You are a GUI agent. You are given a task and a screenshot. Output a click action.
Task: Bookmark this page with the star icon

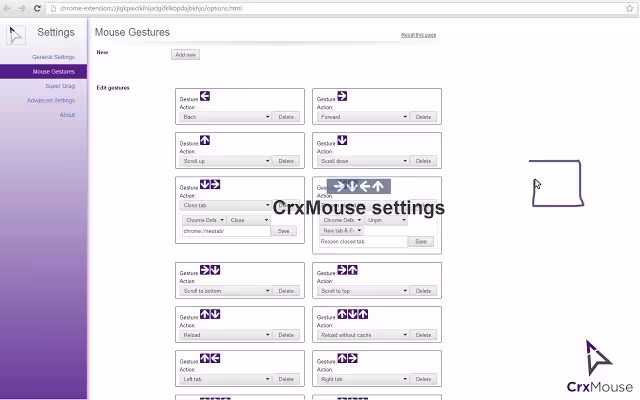[629, 8]
